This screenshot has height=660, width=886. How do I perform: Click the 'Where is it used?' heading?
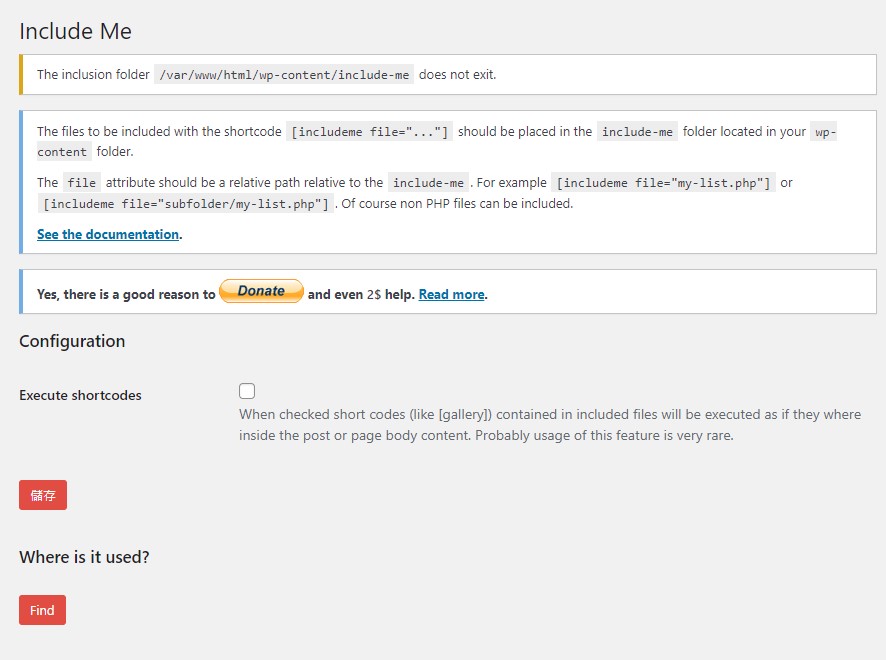[84, 557]
